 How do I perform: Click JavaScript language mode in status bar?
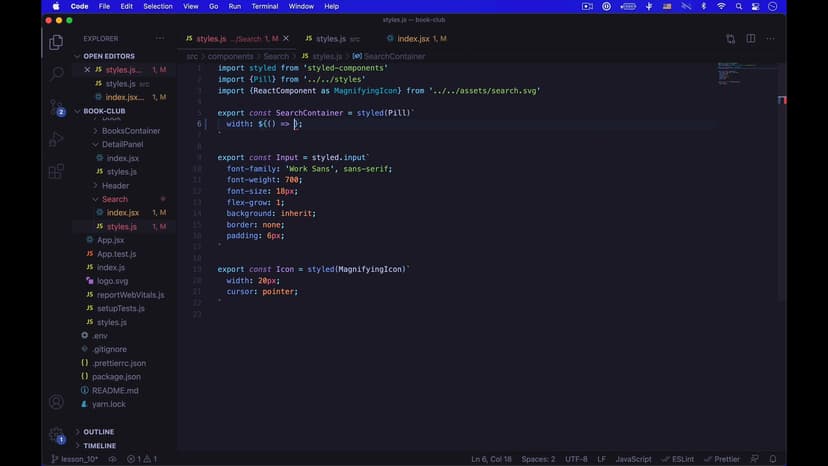(633, 459)
